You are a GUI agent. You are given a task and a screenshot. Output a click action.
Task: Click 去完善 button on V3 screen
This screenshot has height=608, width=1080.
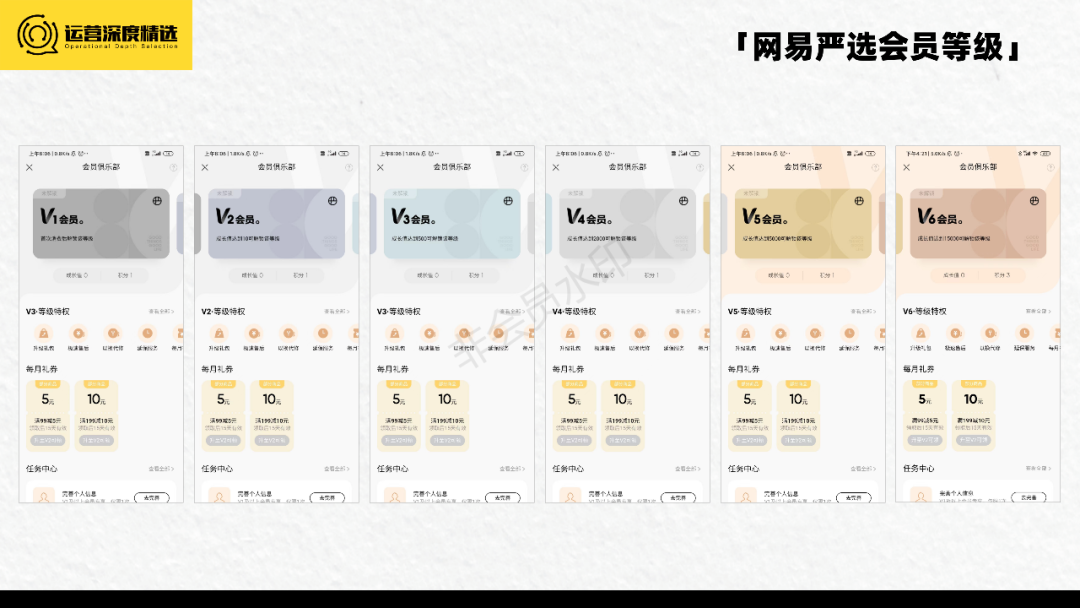[502, 497]
